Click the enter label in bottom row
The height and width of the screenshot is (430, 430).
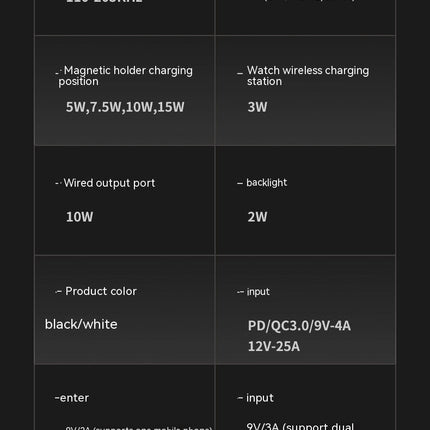click(74, 398)
